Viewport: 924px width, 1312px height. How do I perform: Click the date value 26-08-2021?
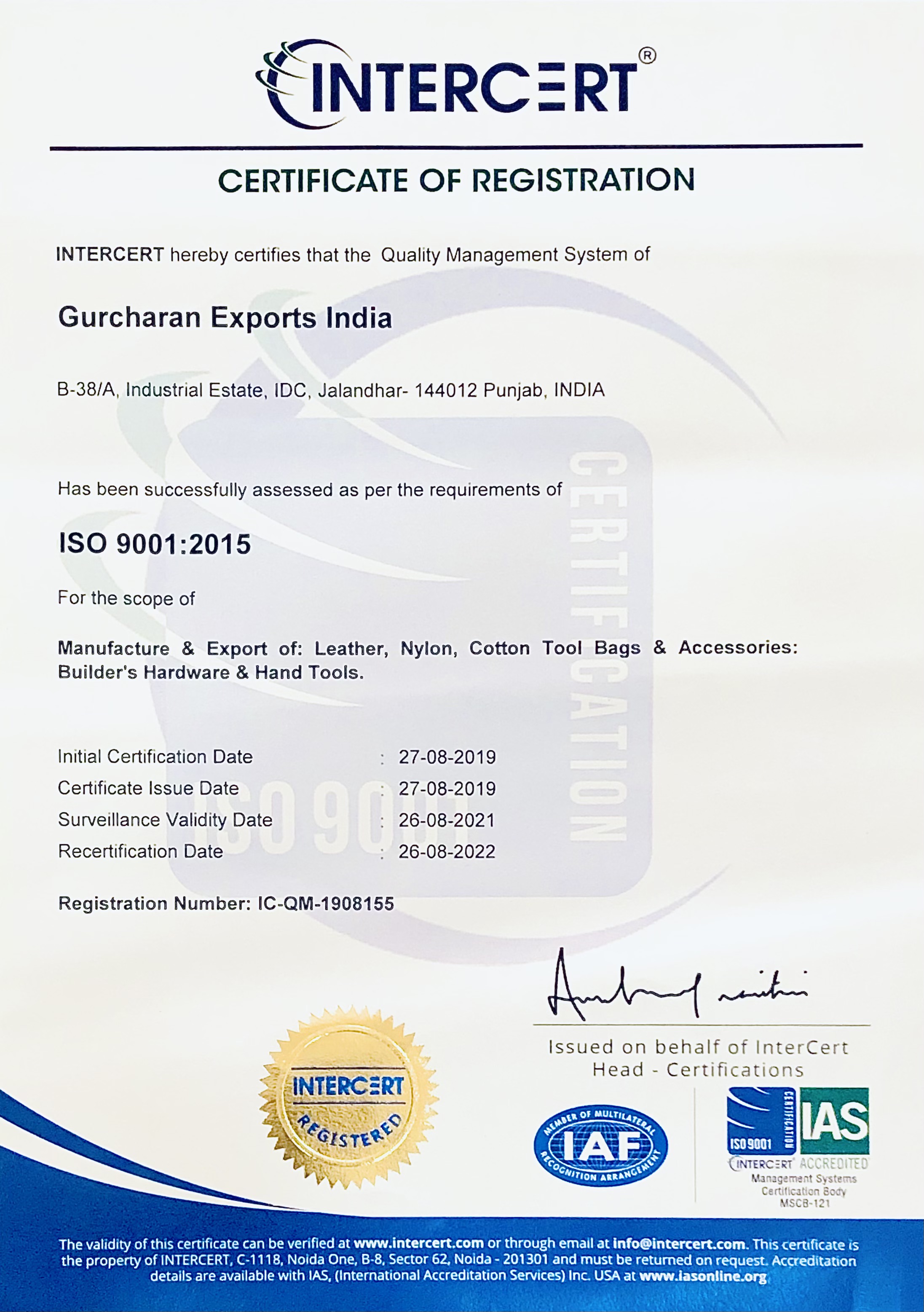pyautogui.click(x=447, y=820)
